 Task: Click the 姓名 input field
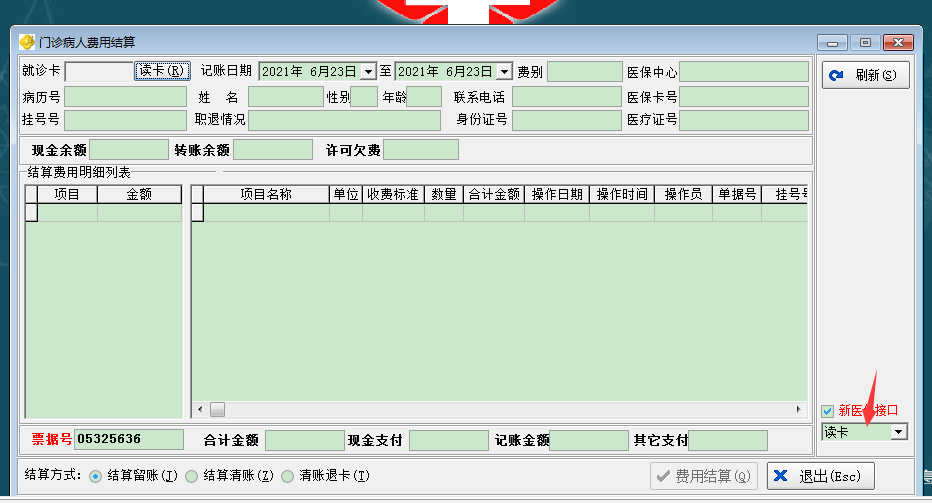(x=286, y=97)
